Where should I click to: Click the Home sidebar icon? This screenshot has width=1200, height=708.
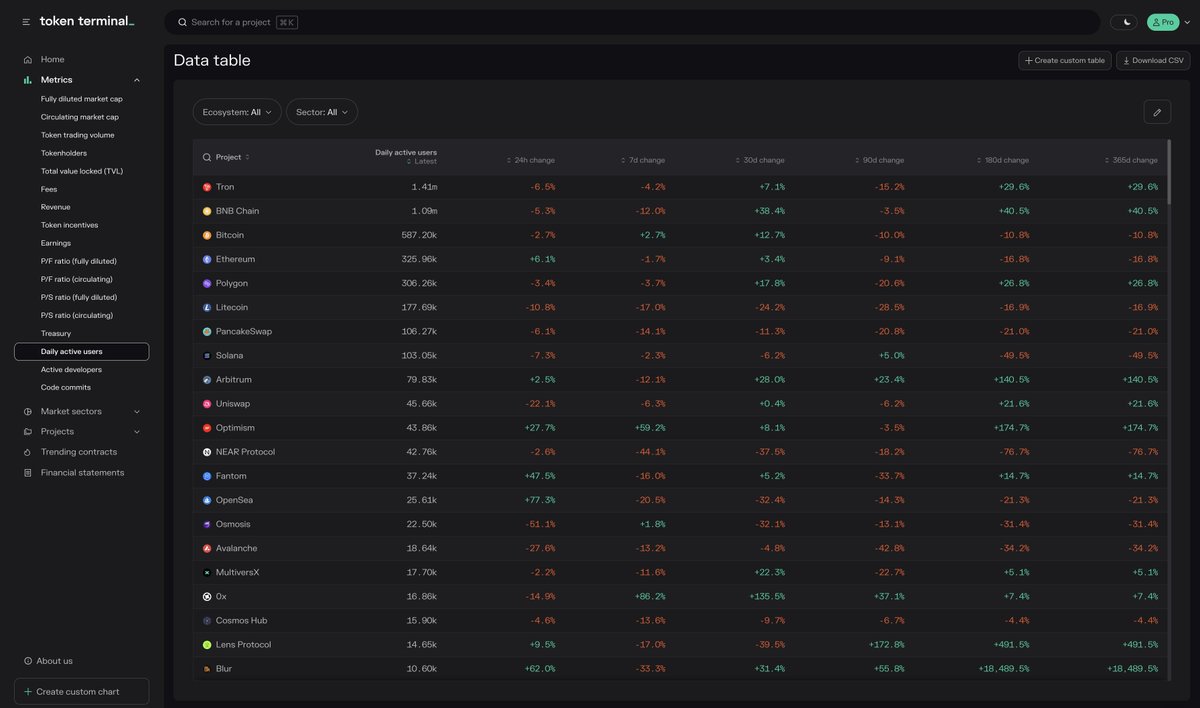tap(28, 59)
